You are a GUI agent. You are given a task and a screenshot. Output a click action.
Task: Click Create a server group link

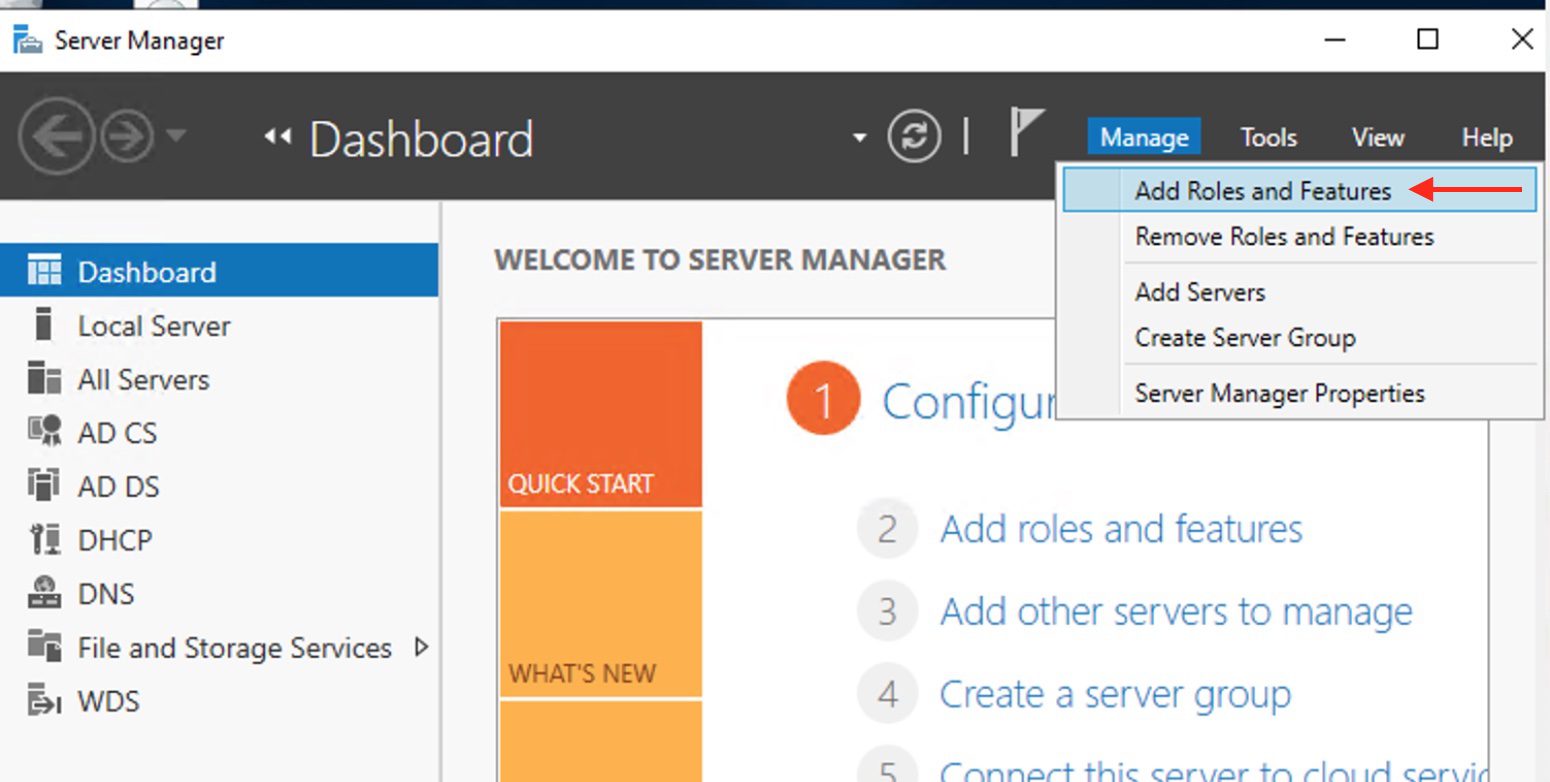point(1115,694)
